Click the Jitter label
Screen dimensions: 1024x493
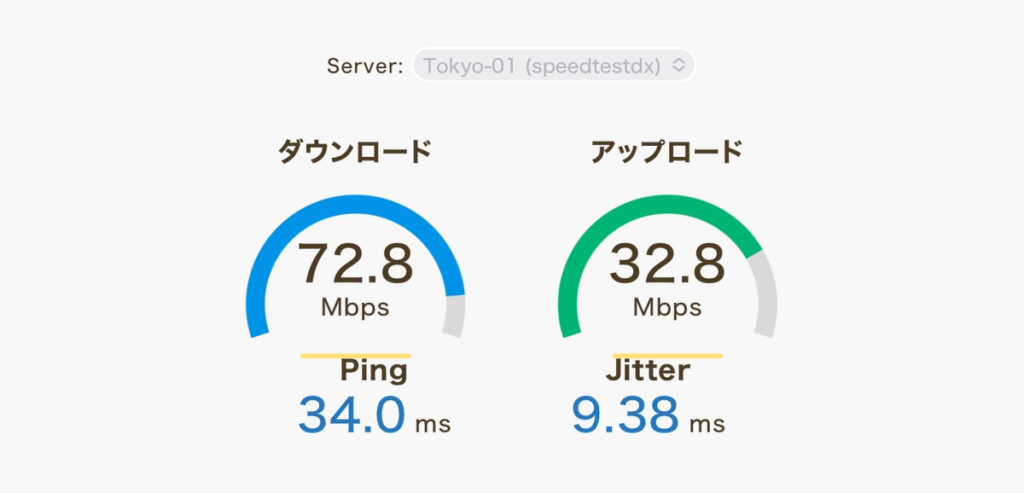point(648,370)
